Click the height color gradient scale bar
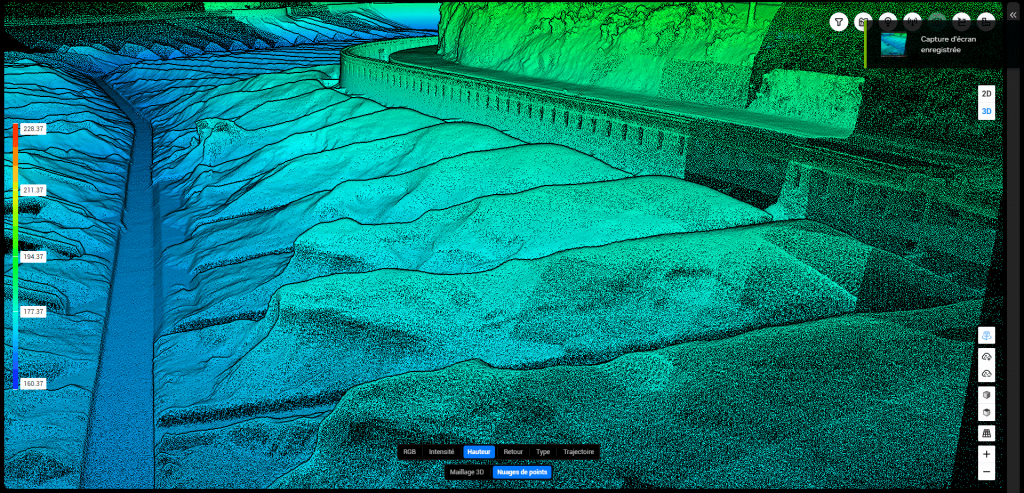Image resolution: width=1024 pixels, height=493 pixels. pyautogui.click(x=16, y=256)
